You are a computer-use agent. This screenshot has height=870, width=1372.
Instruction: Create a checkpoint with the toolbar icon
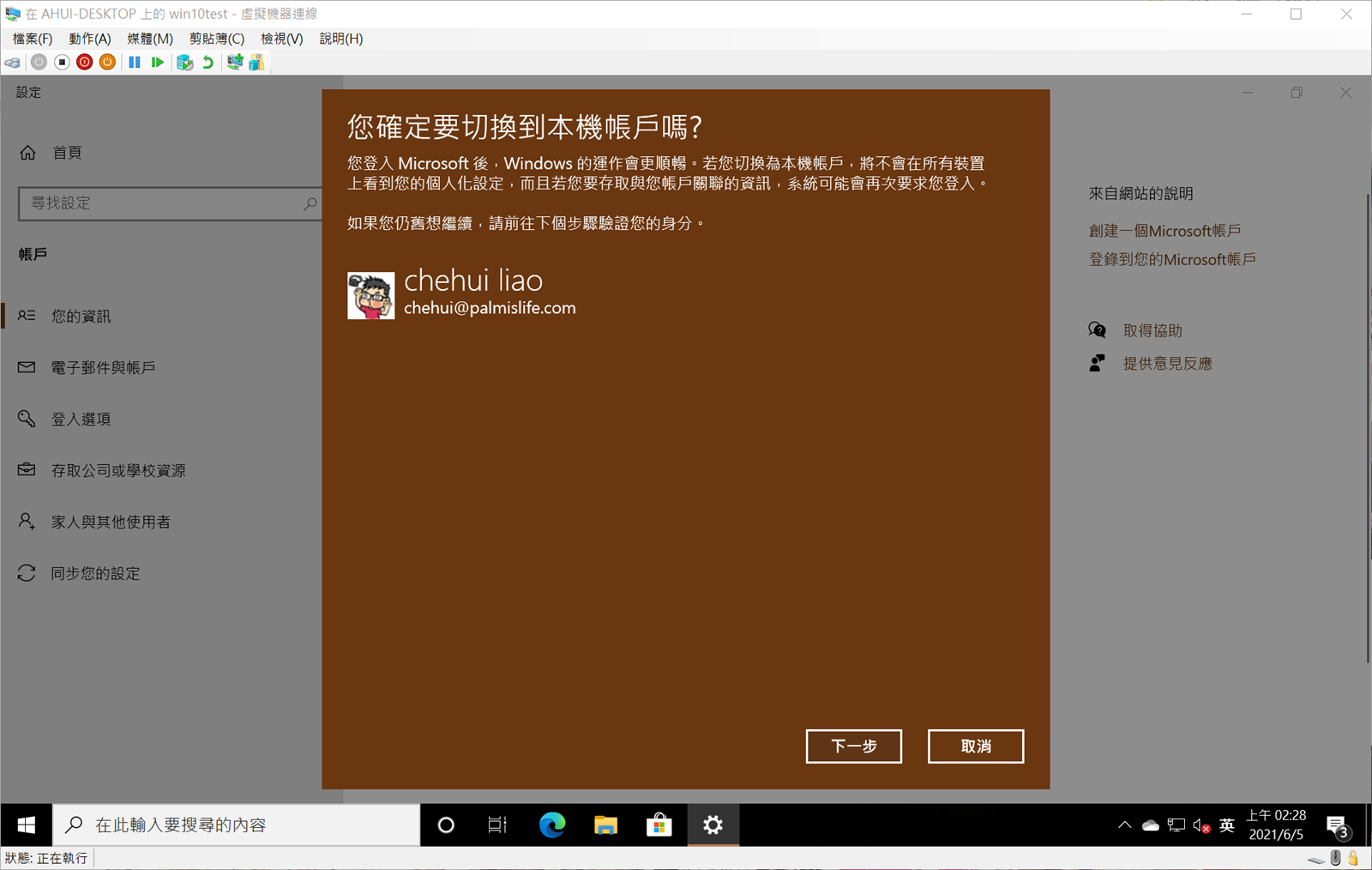184,63
